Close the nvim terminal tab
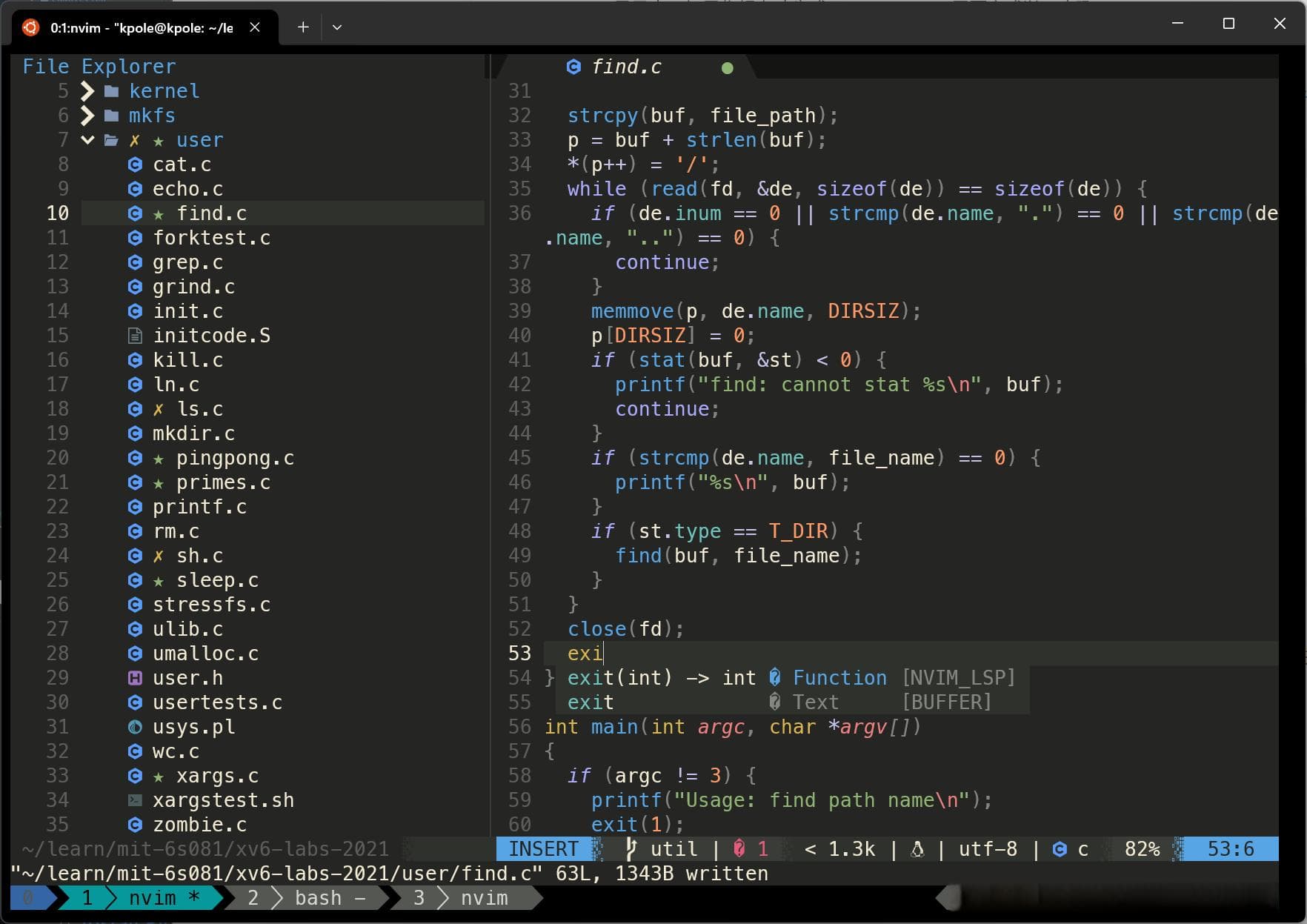The height and width of the screenshot is (924, 1307). 255,27
